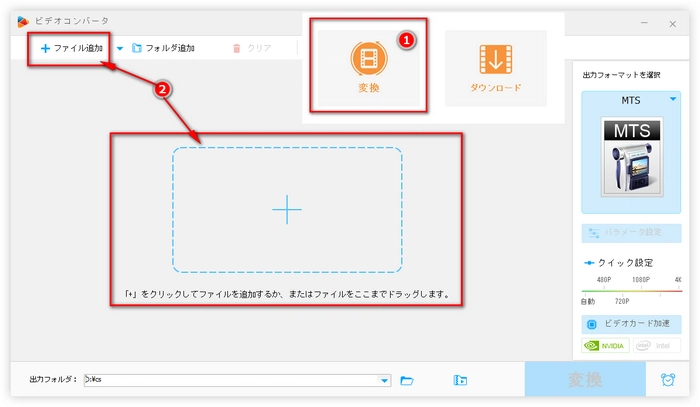Viewport: 700px width, 407px height.
Task: Click the MTS camcorder format thumbnail
Action: [631, 156]
